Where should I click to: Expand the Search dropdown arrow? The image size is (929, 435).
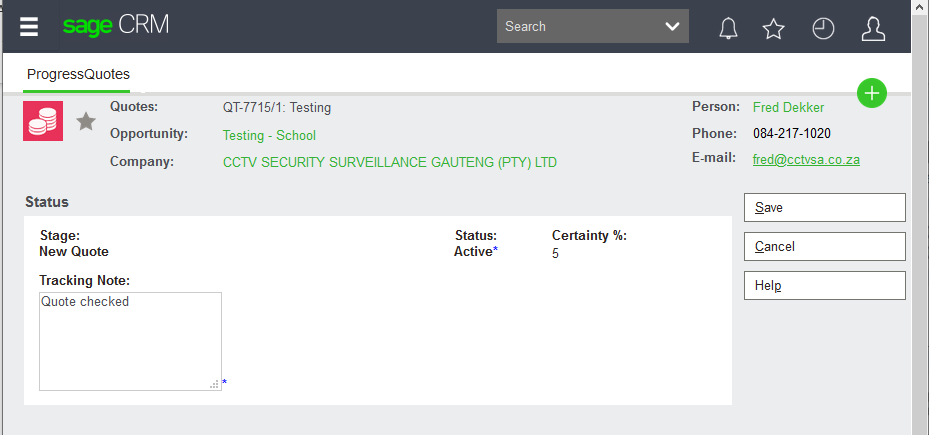coord(673,27)
